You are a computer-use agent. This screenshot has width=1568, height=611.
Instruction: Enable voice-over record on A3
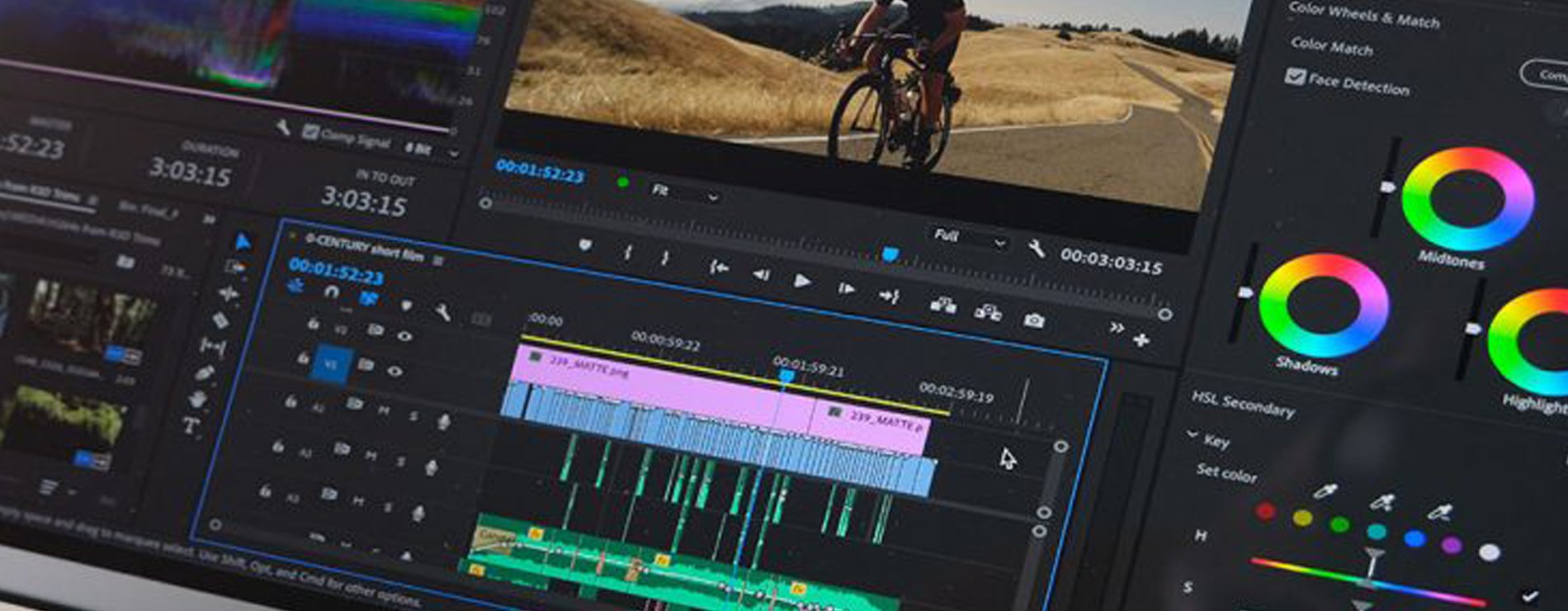418,514
